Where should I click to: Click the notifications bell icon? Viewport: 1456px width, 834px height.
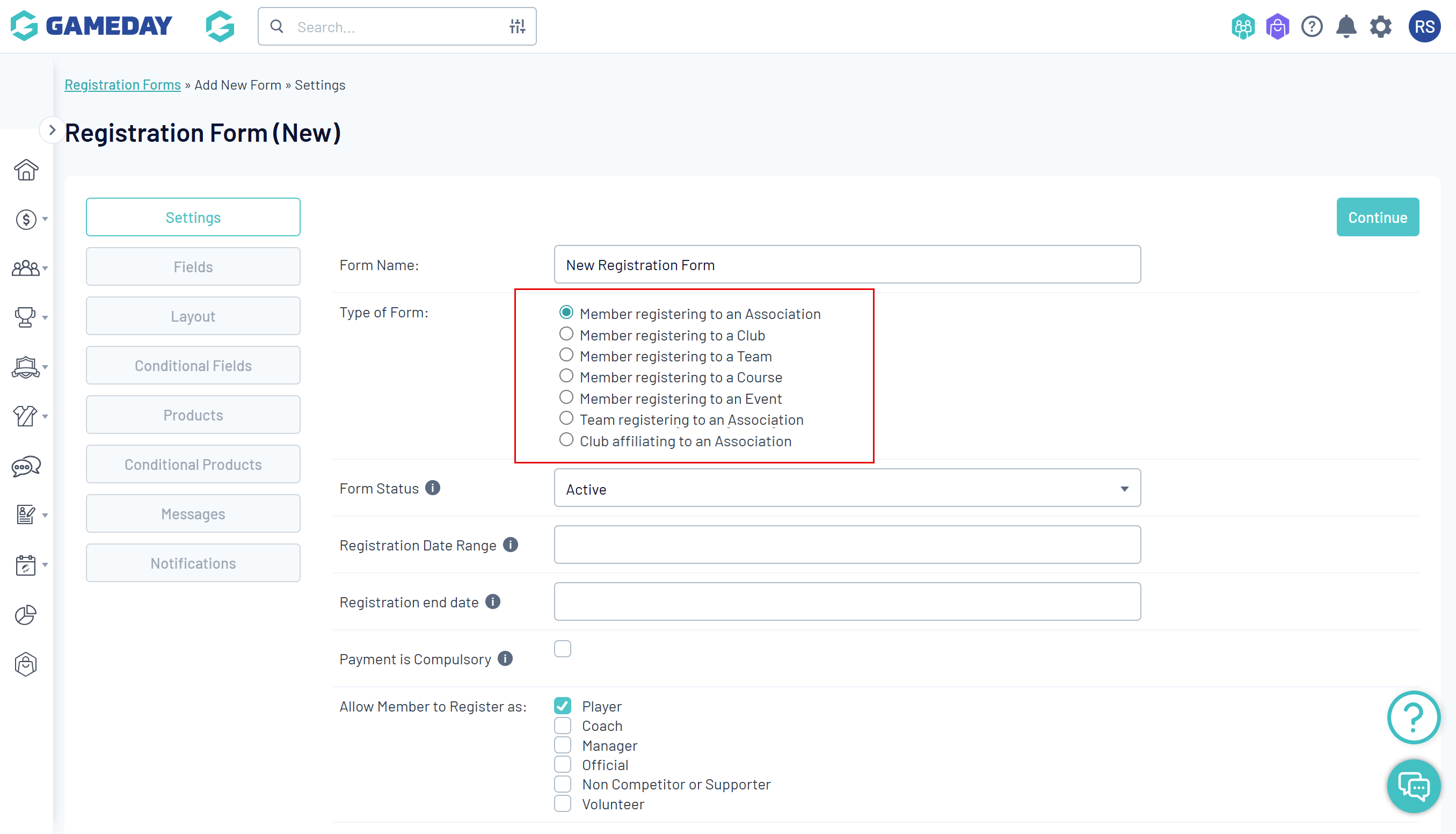click(x=1345, y=27)
